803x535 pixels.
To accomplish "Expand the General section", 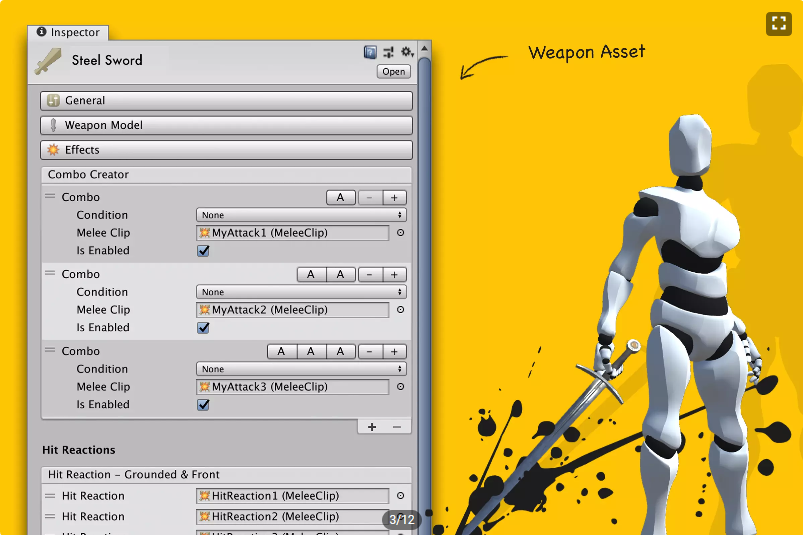I will pos(226,100).
